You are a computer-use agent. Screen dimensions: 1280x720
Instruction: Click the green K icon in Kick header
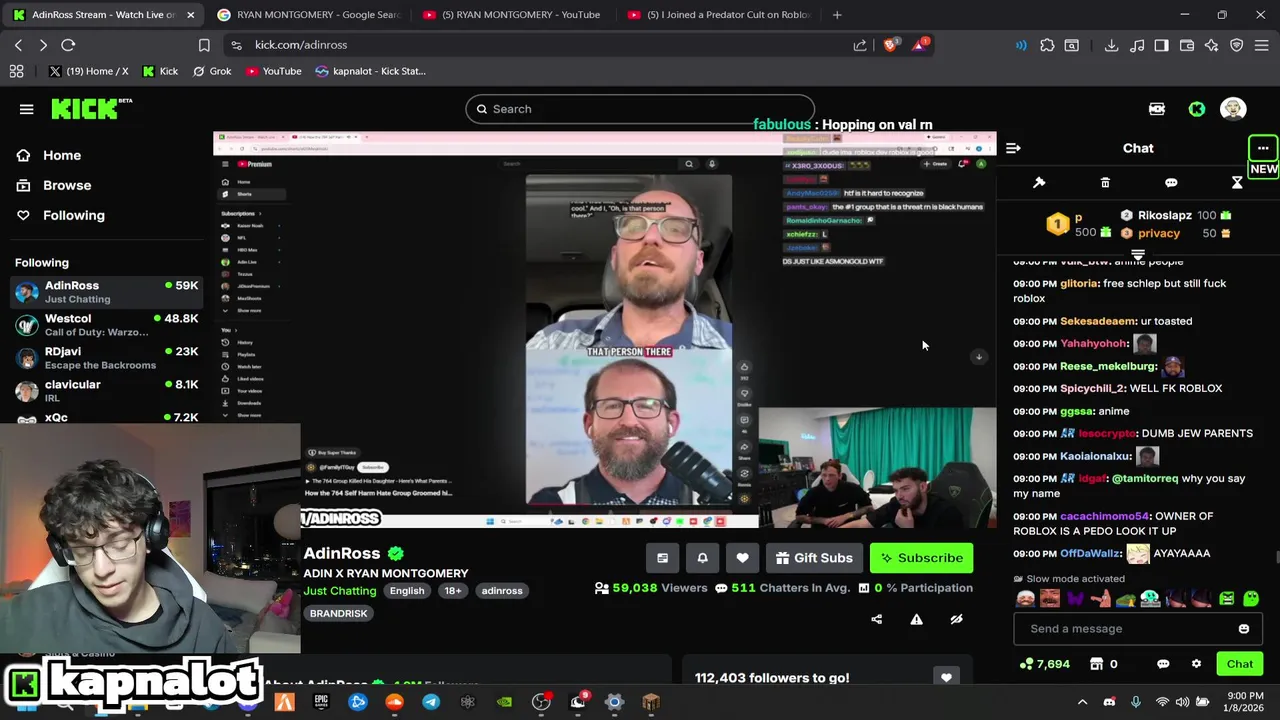click(x=1196, y=109)
